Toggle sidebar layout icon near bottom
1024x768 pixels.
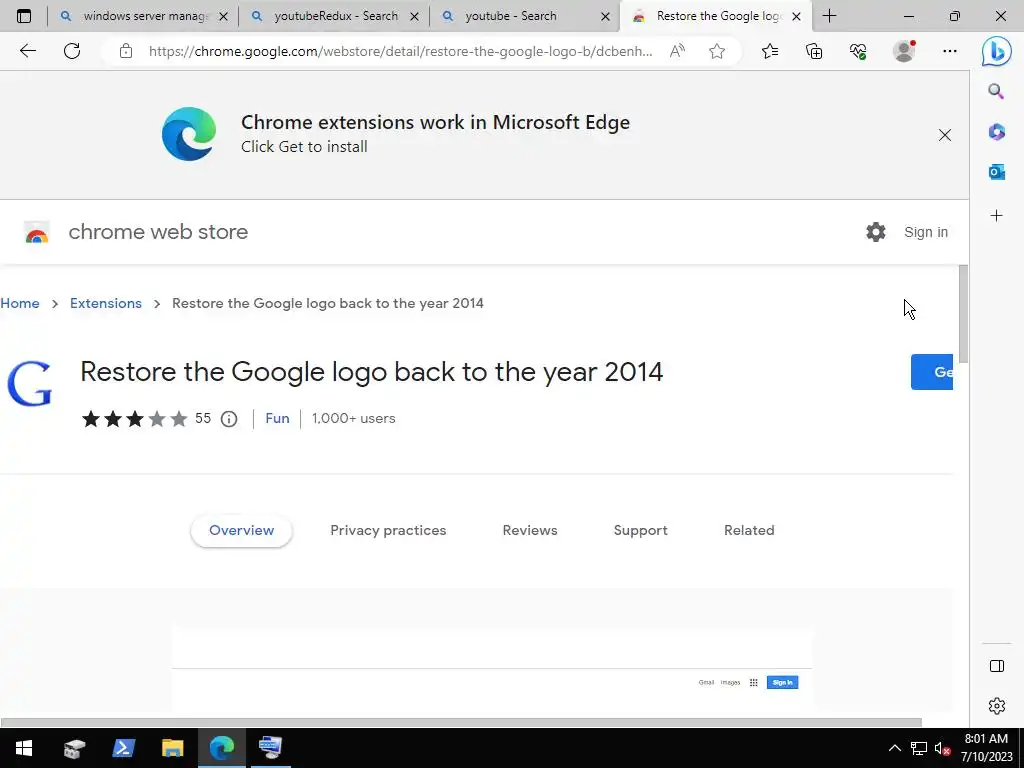click(997, 666)
